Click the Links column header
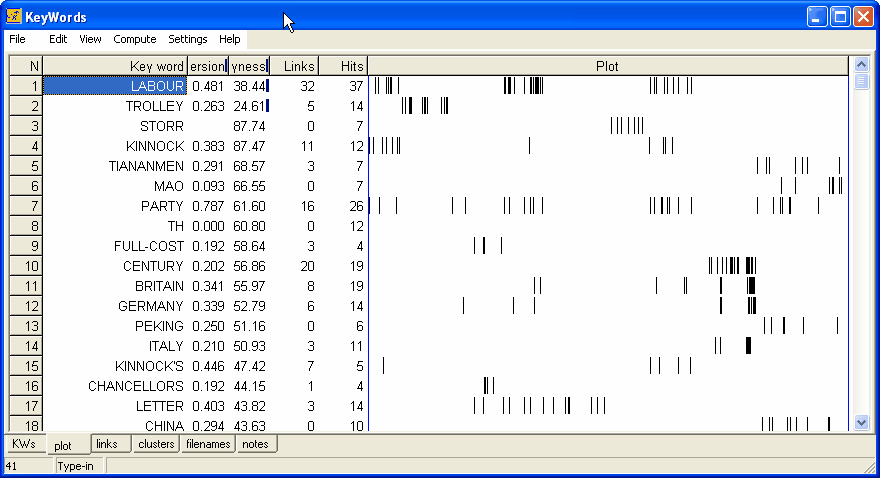The image size is (880, 478). tap(294, 66)
